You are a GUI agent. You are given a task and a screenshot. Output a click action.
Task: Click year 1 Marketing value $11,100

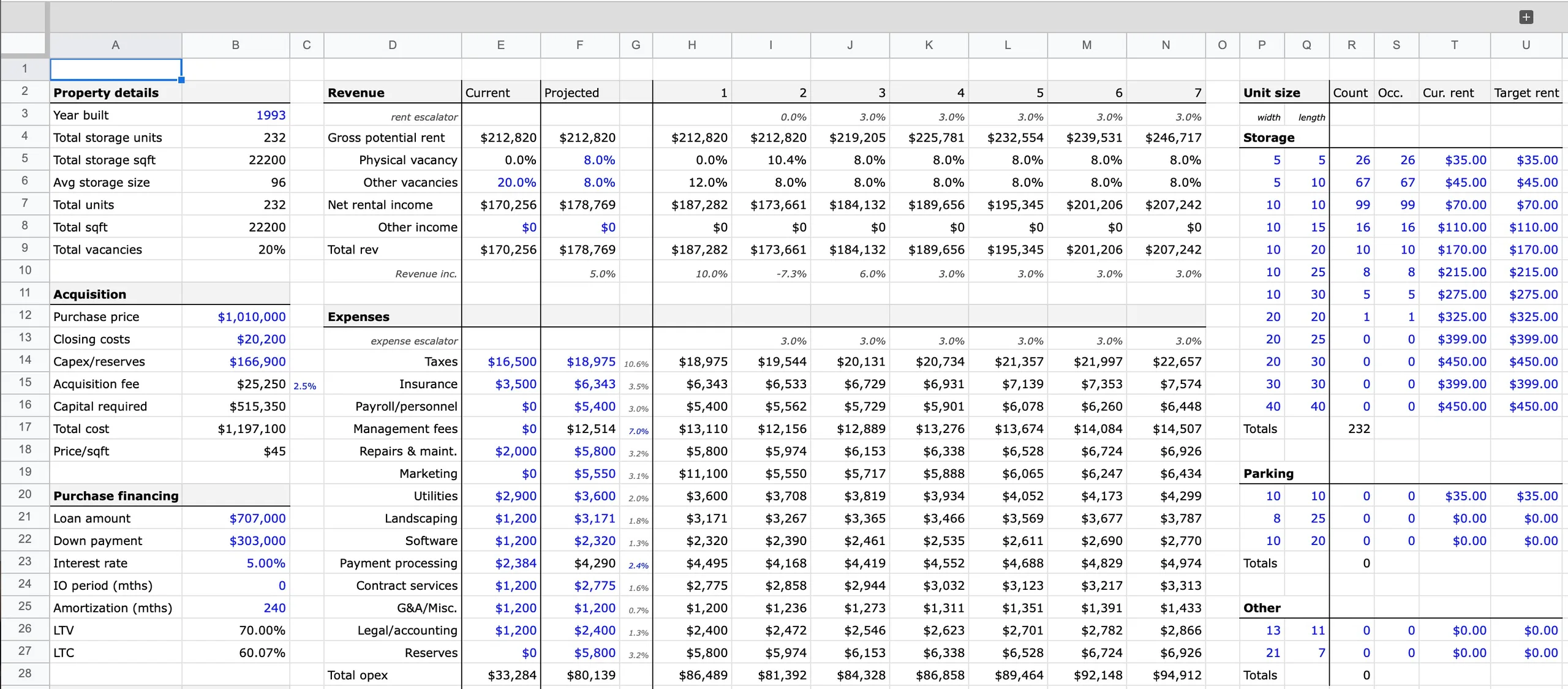(703, 473)
